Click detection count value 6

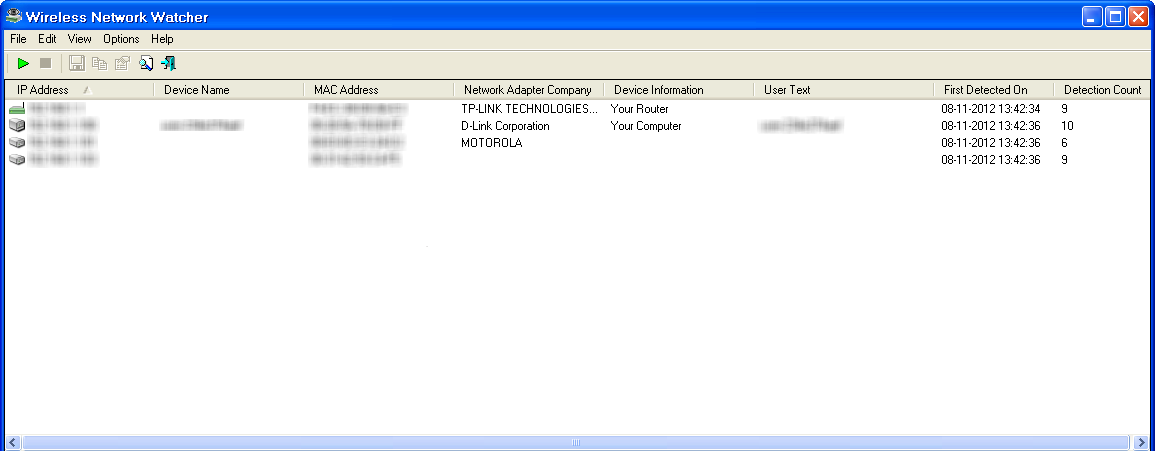1064,143
